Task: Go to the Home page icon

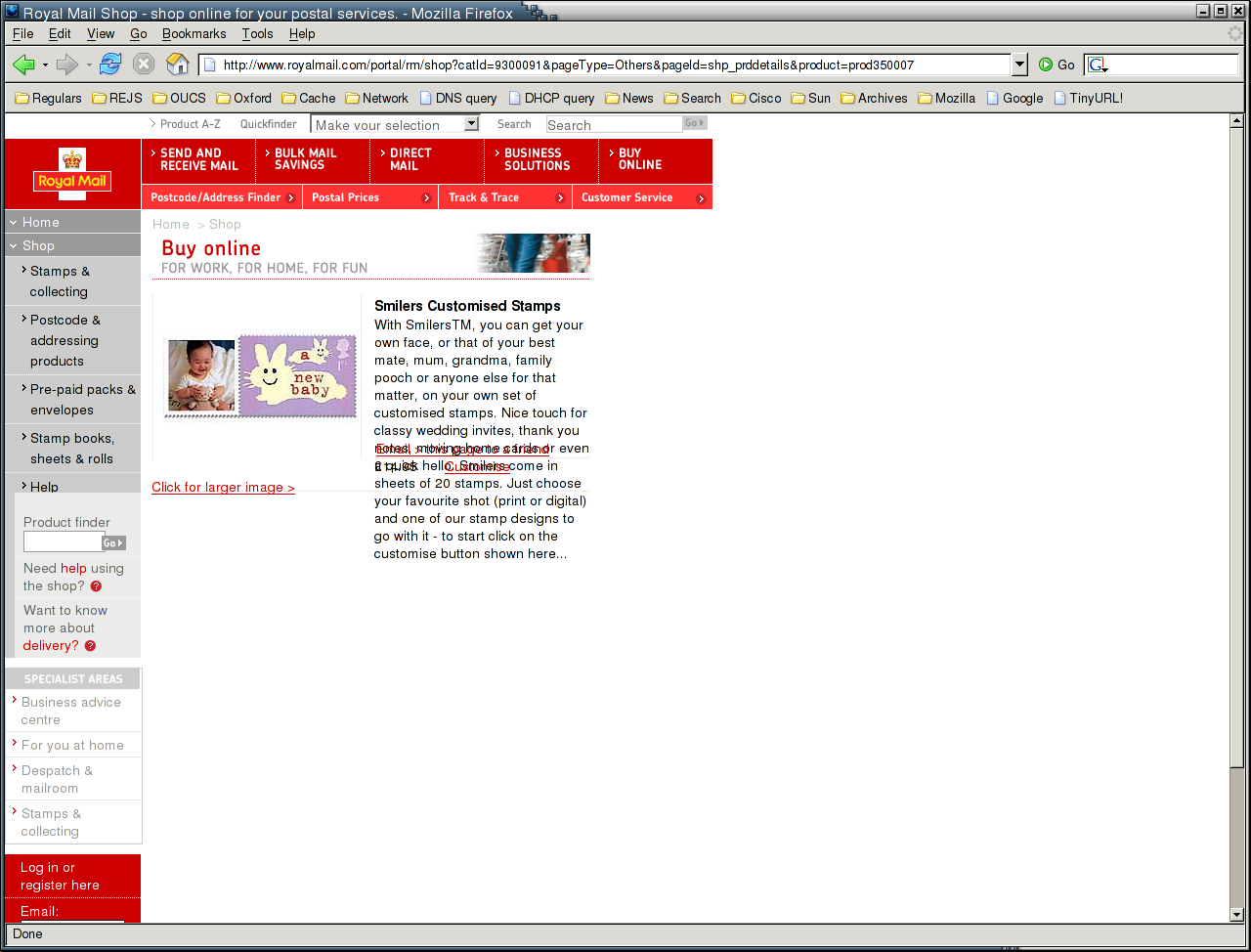Action: 178,65
